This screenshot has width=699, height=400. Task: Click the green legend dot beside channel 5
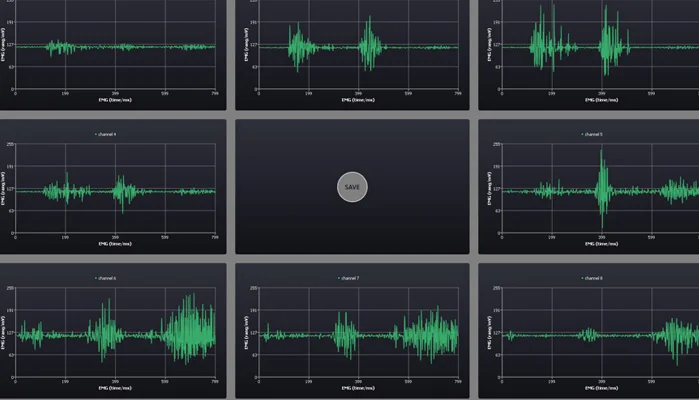click(582, 134)
